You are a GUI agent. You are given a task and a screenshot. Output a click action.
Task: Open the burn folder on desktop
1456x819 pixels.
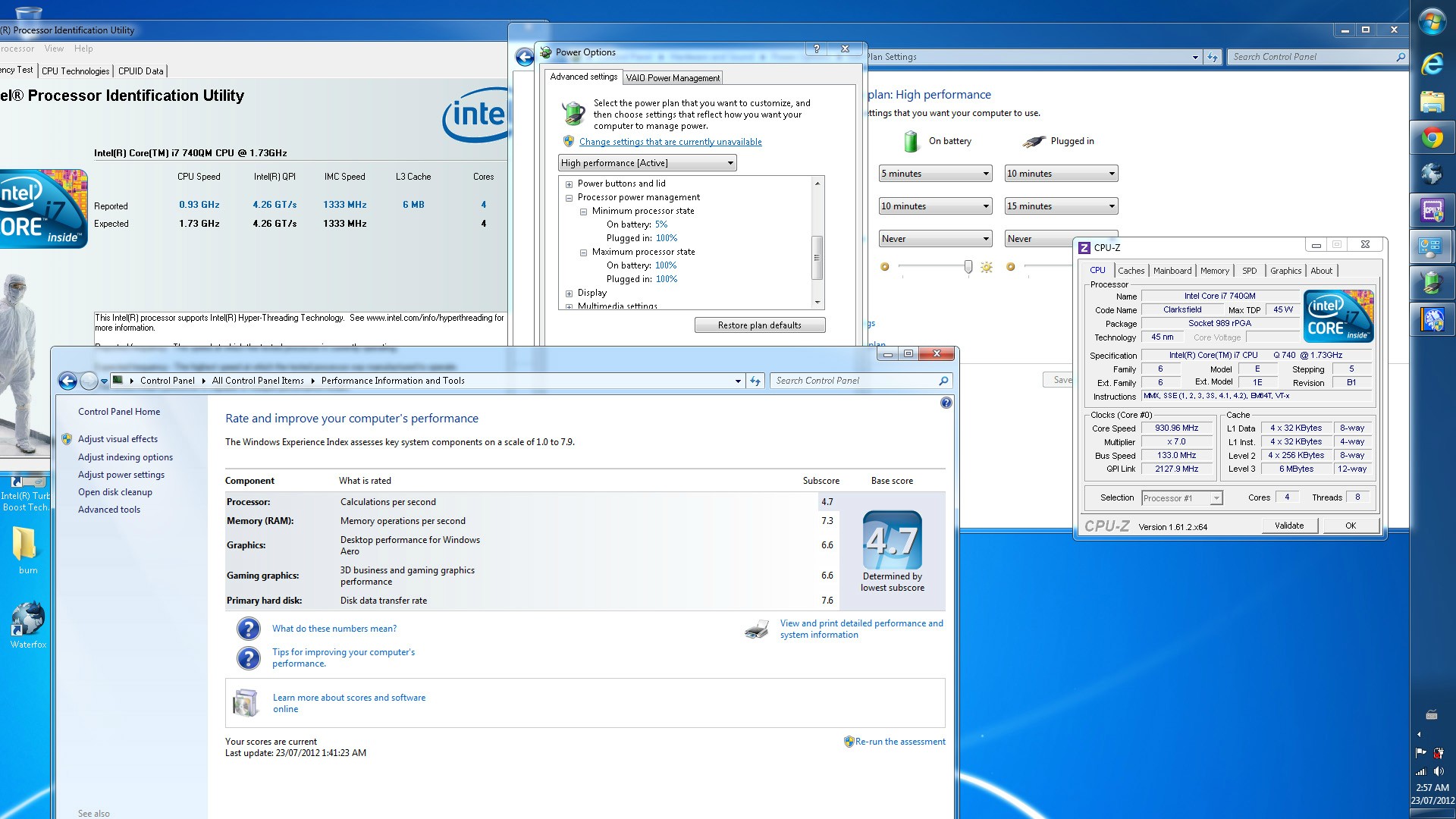[x=27, y=550]
